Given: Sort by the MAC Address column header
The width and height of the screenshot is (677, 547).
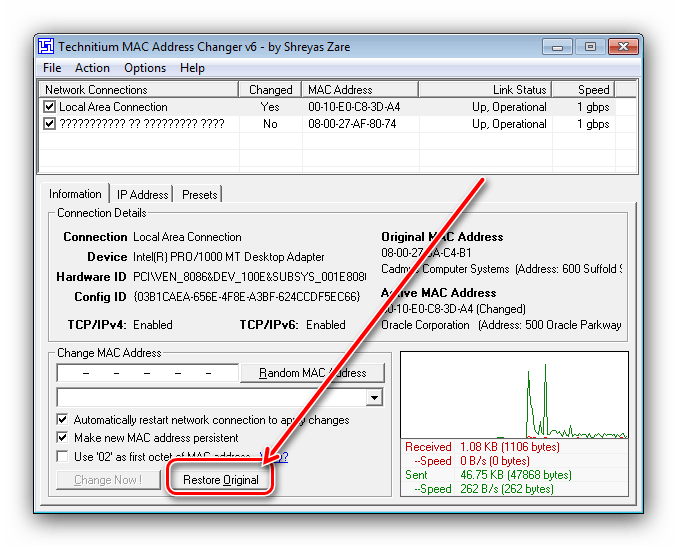Looking at the screenshot, I should point(360,89).
